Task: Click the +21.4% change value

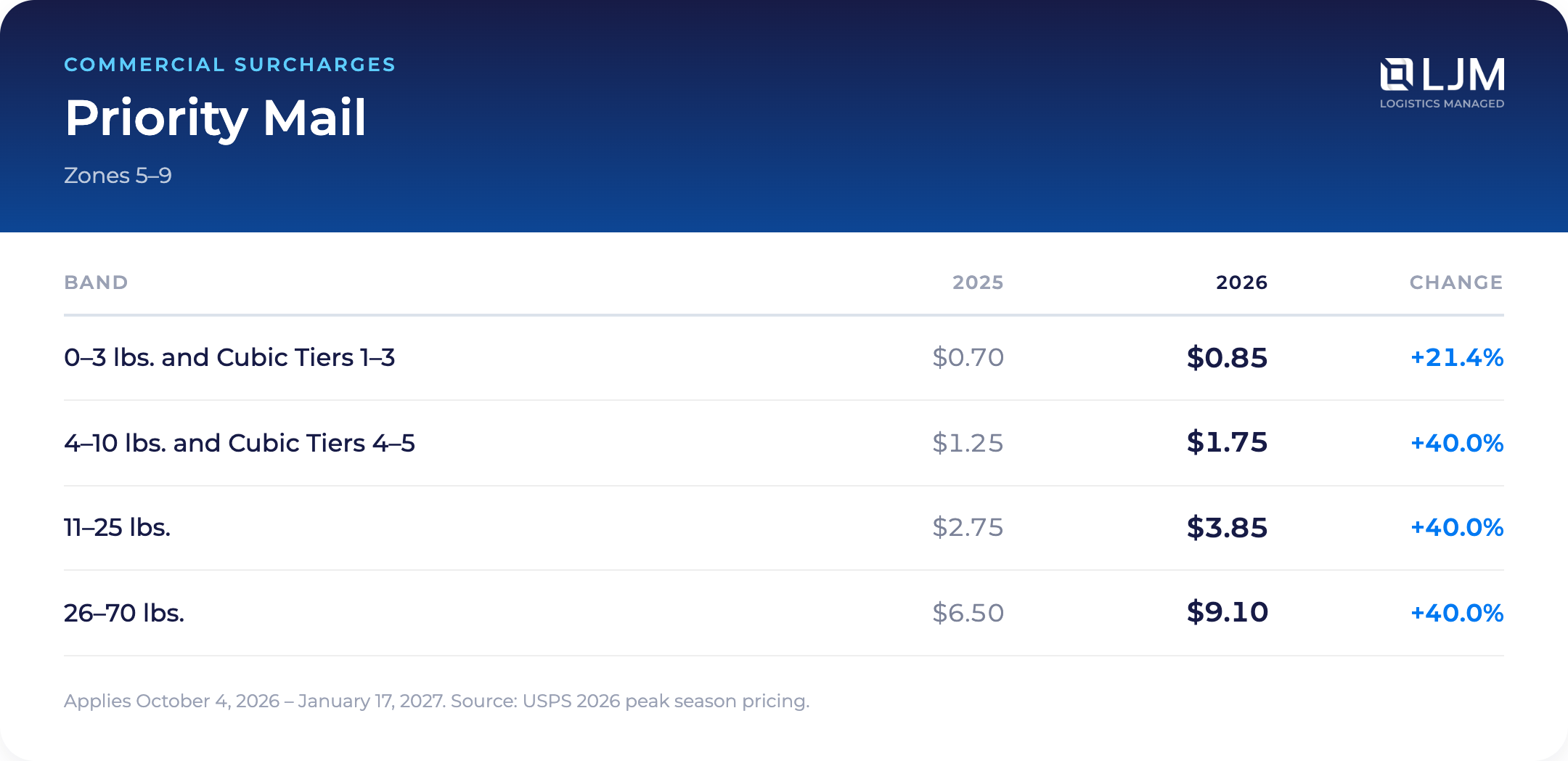Action: (x=1457, y=358)
